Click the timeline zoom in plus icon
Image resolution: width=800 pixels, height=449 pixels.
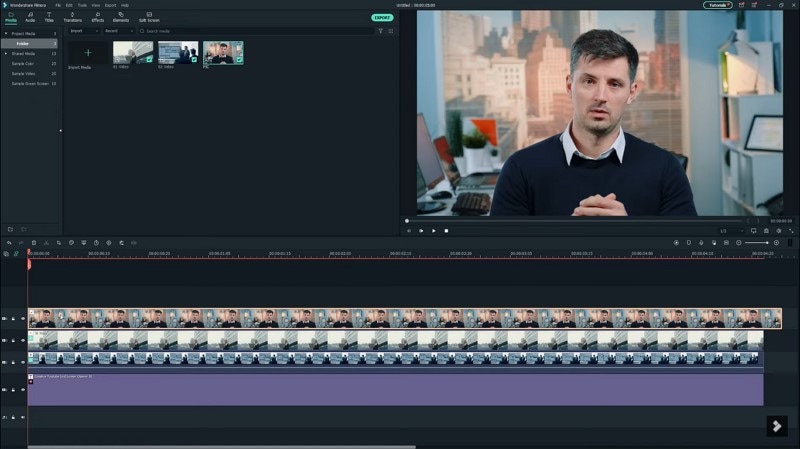777,243
